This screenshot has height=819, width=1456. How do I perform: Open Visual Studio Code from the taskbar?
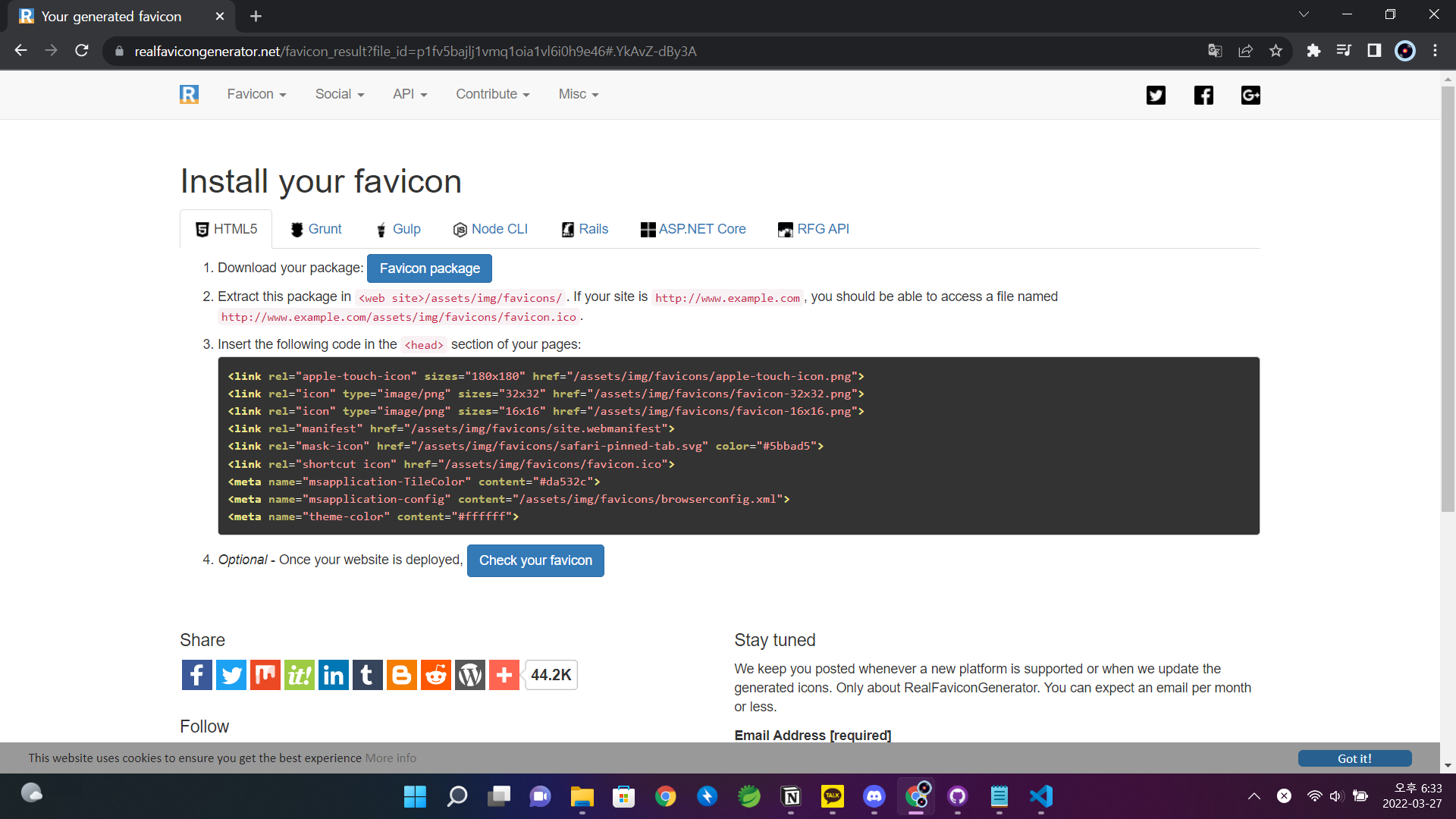tap(1041, 796)
